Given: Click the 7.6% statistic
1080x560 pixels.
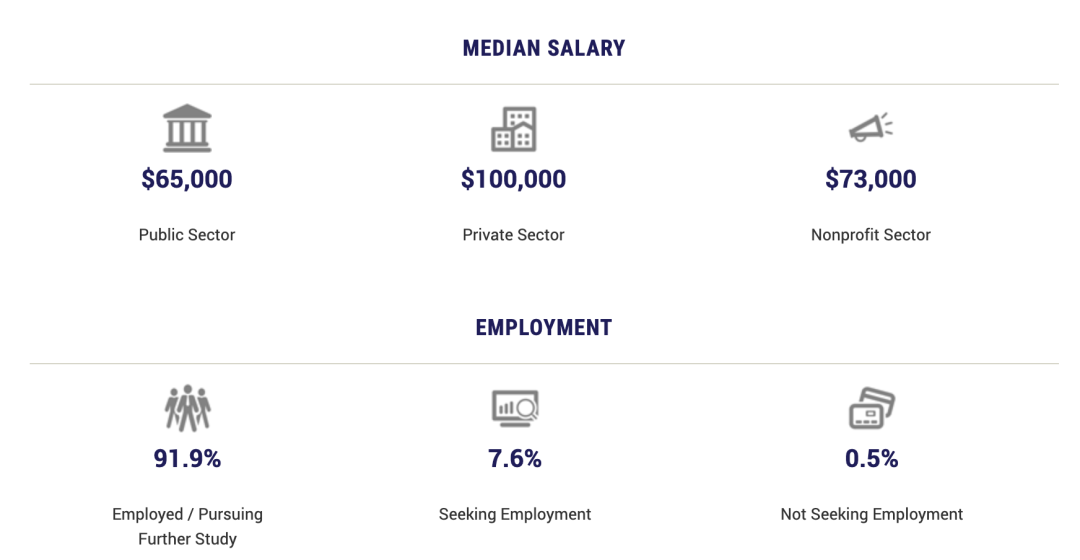Looking at the screenshot, I should (x=515, y=459).
